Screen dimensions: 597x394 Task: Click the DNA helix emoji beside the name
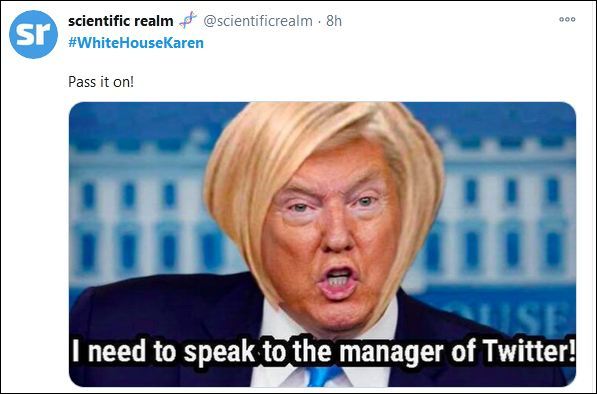188,20
